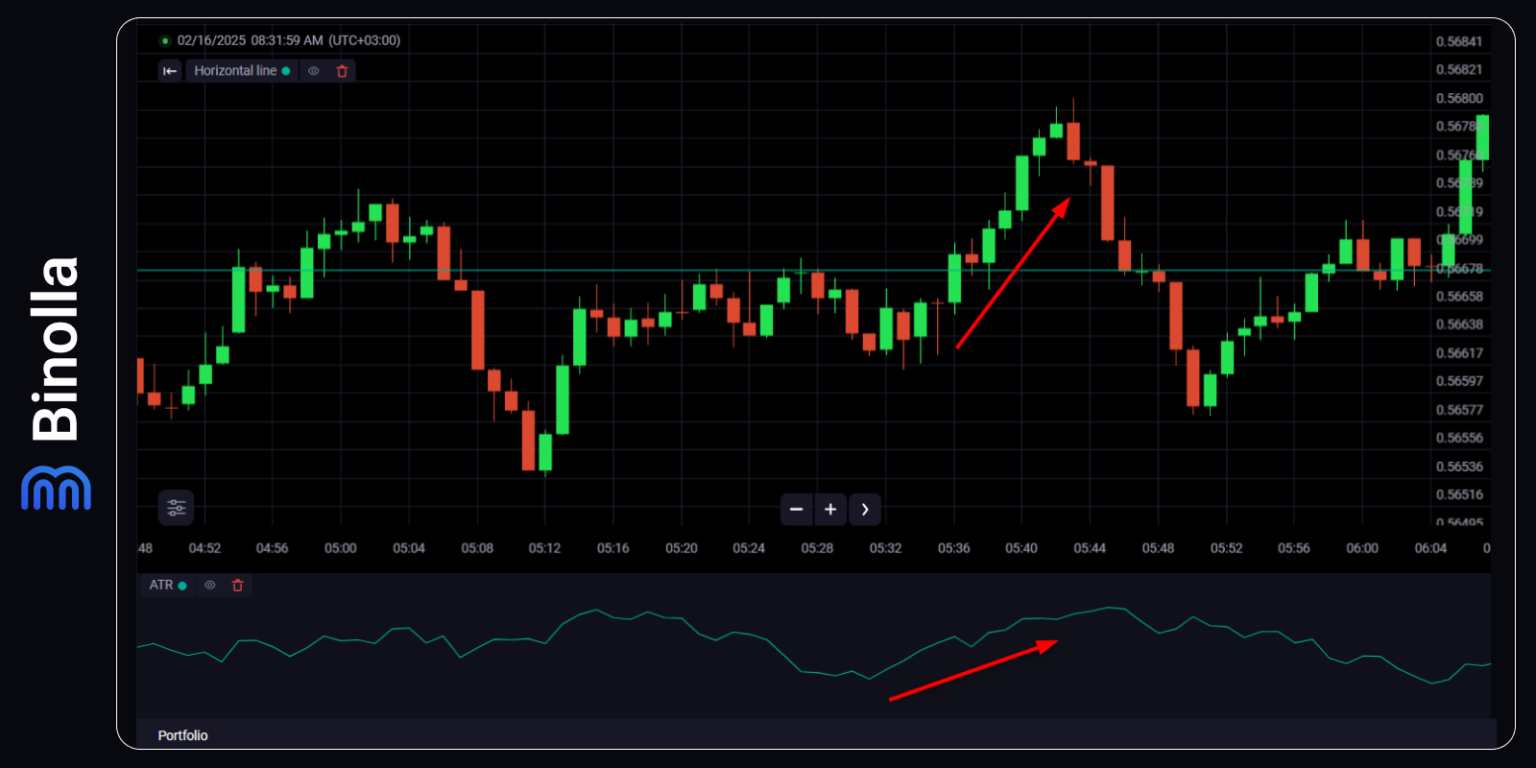Click the green dot on the ATR label

(x=183, y=585)
